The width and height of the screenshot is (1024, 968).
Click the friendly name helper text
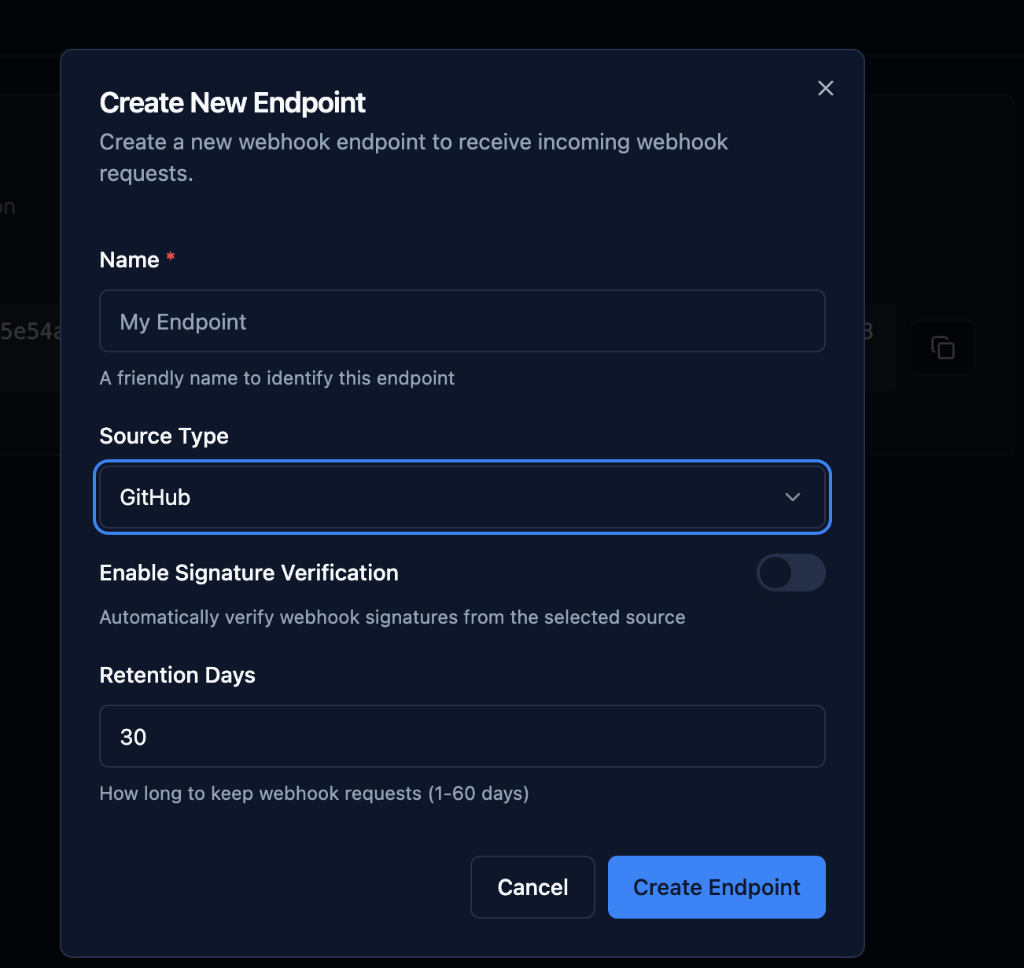[x=277, y=378]
